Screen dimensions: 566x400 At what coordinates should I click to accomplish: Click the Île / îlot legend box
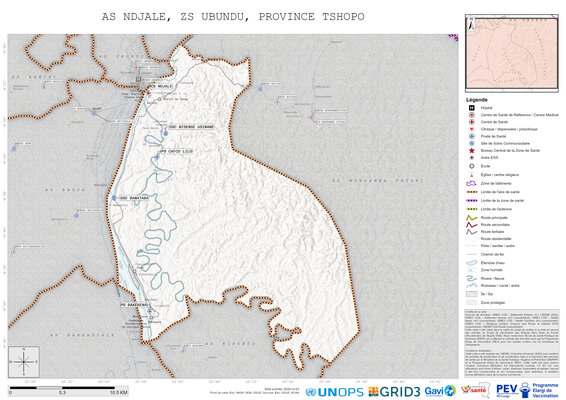click(471, 294)
